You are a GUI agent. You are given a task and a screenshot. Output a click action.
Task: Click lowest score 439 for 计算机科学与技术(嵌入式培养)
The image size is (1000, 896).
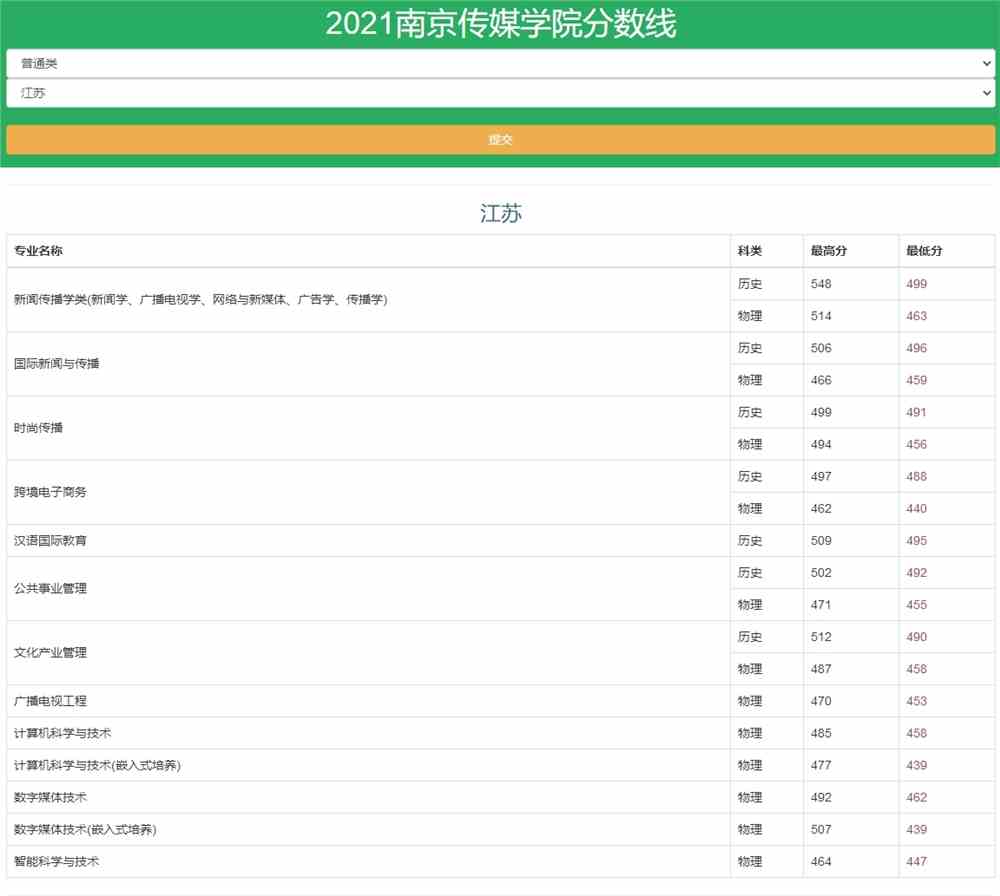(x=916, y=765)
